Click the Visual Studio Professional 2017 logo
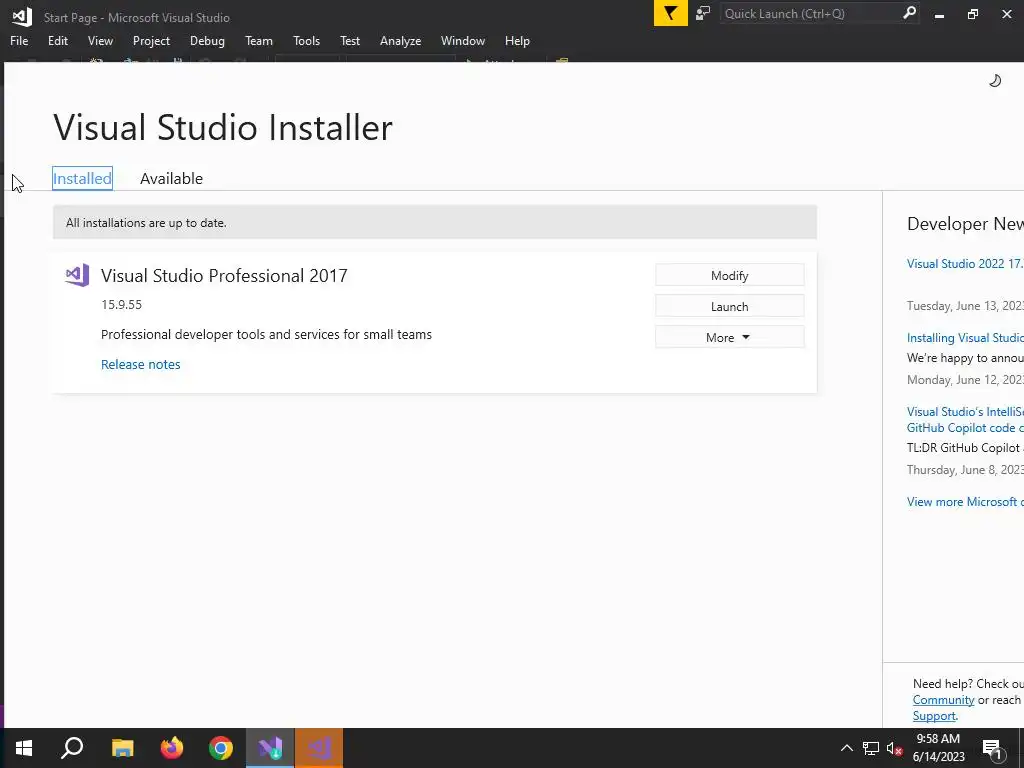 (78, 276)
